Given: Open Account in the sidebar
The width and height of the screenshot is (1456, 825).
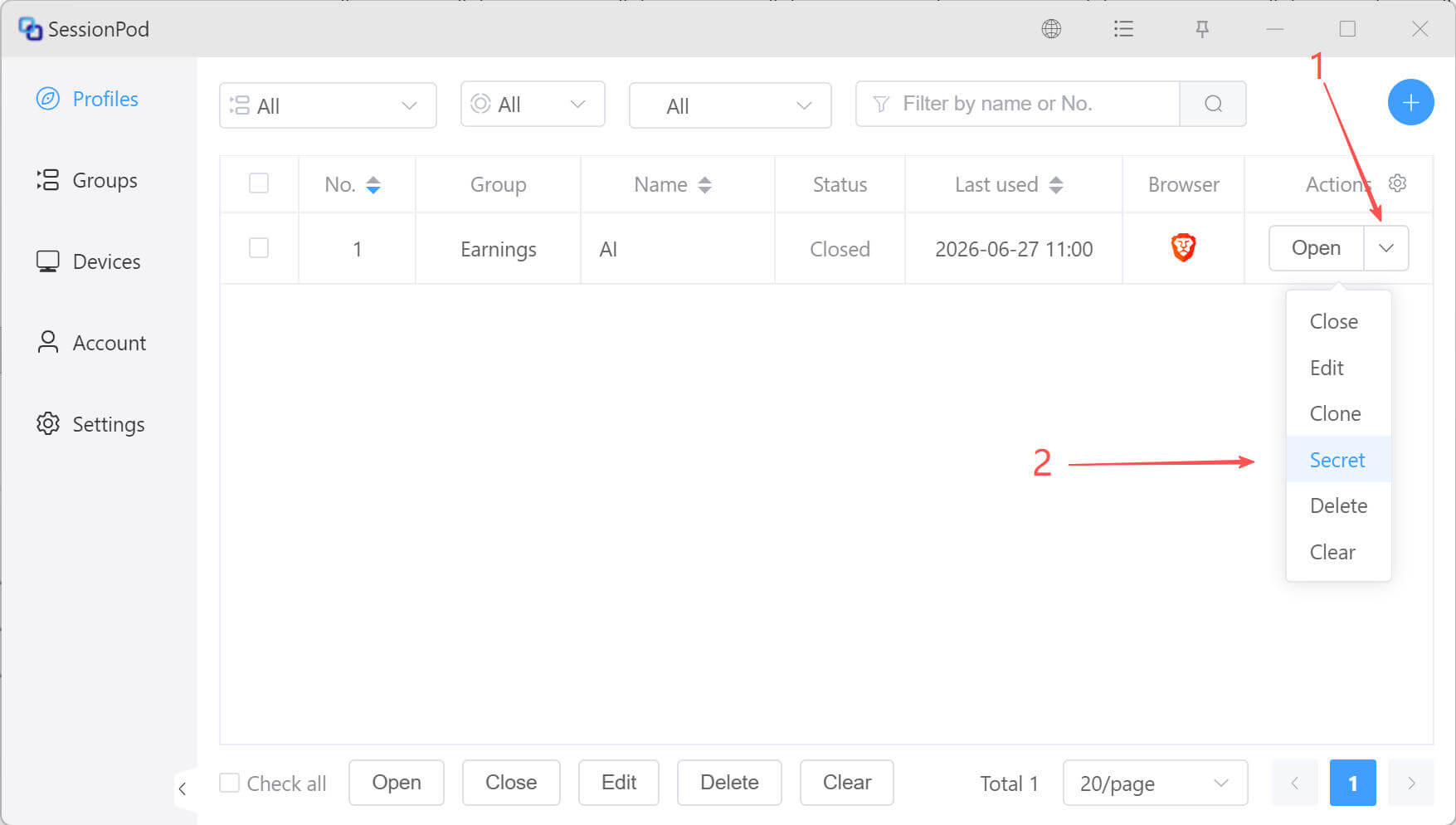Looking at the screenshot, I should pyautogui.click(x=91, y=343).
